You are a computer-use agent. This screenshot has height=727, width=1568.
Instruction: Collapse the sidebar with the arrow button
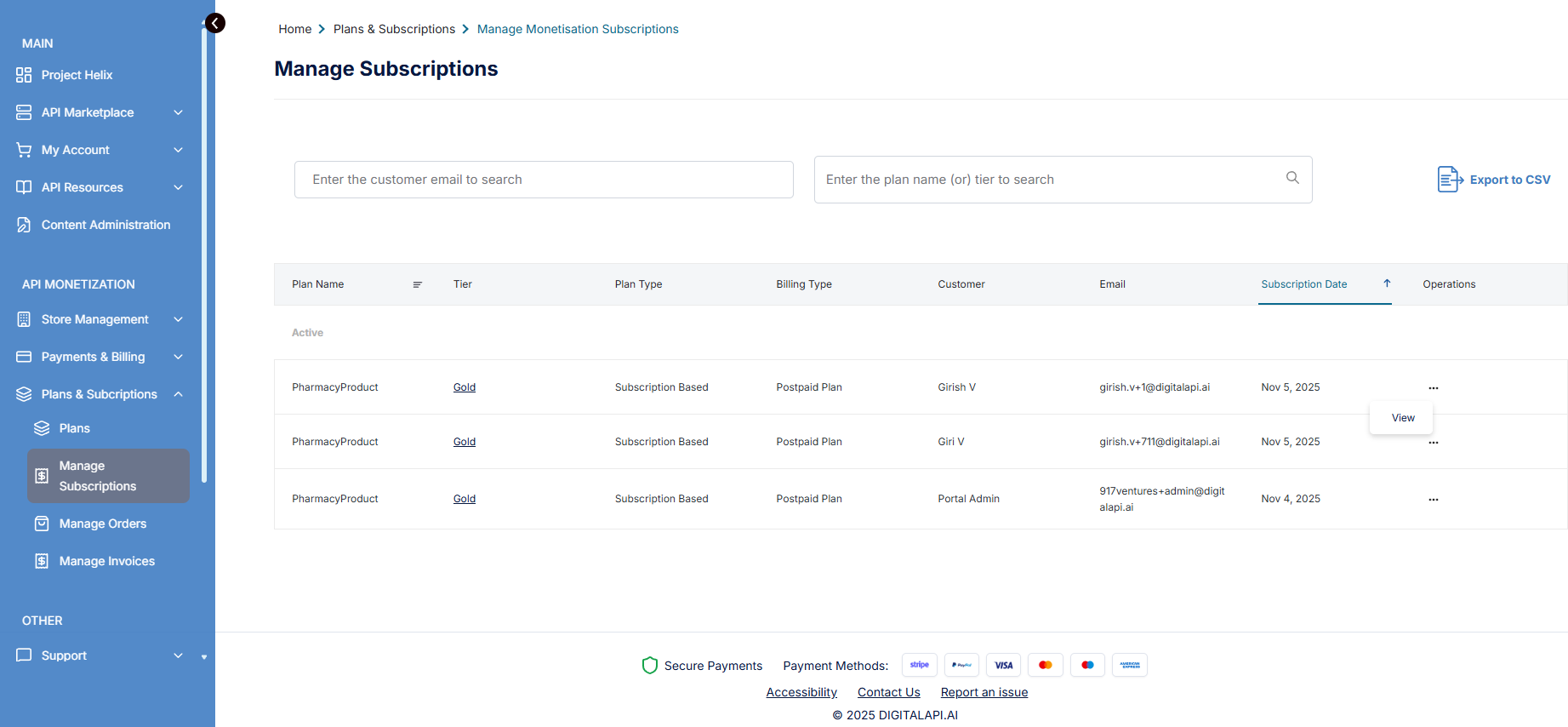[215, 23]
